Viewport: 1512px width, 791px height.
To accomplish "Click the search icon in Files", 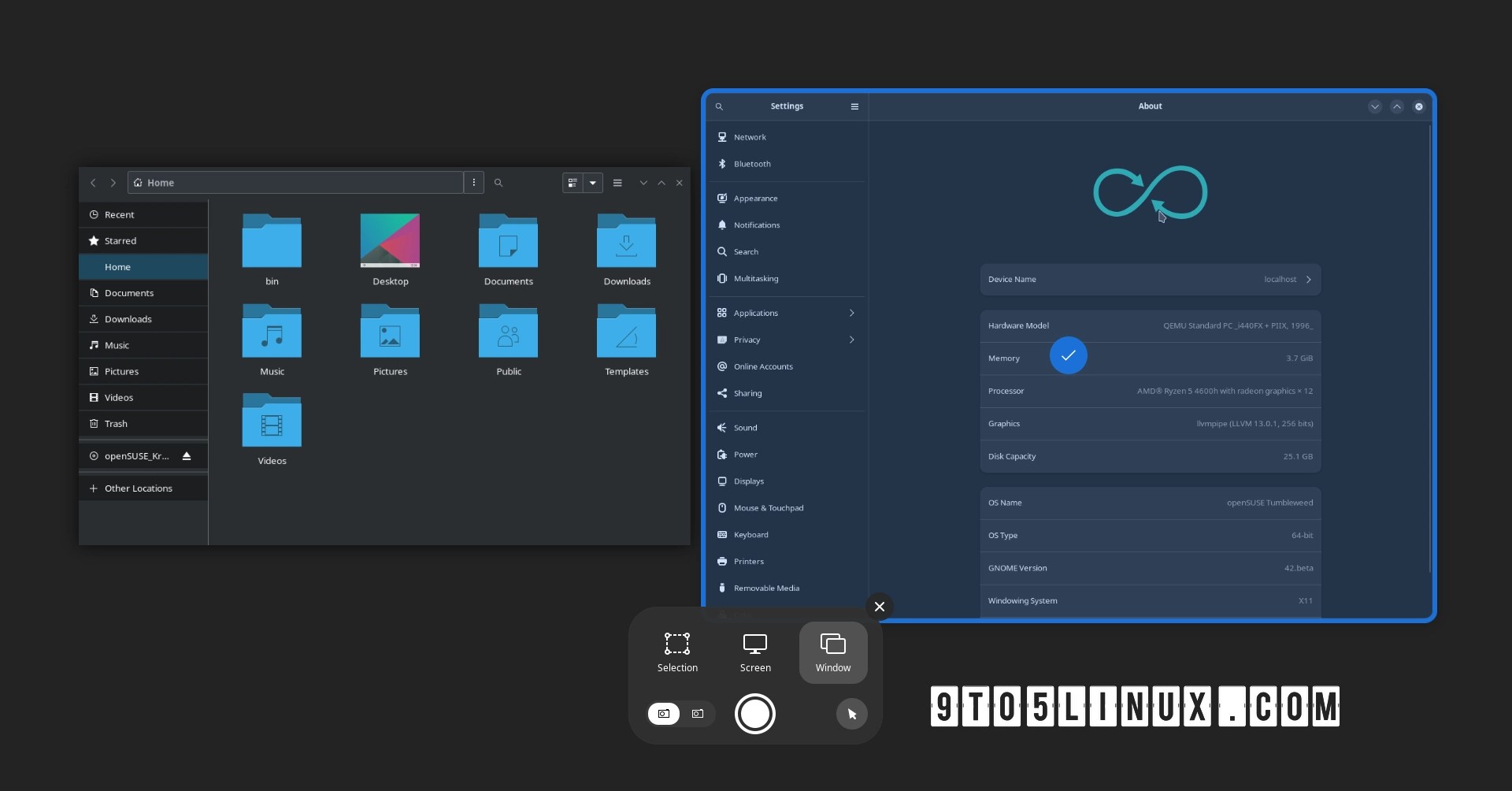I will [x=498, y=183].
